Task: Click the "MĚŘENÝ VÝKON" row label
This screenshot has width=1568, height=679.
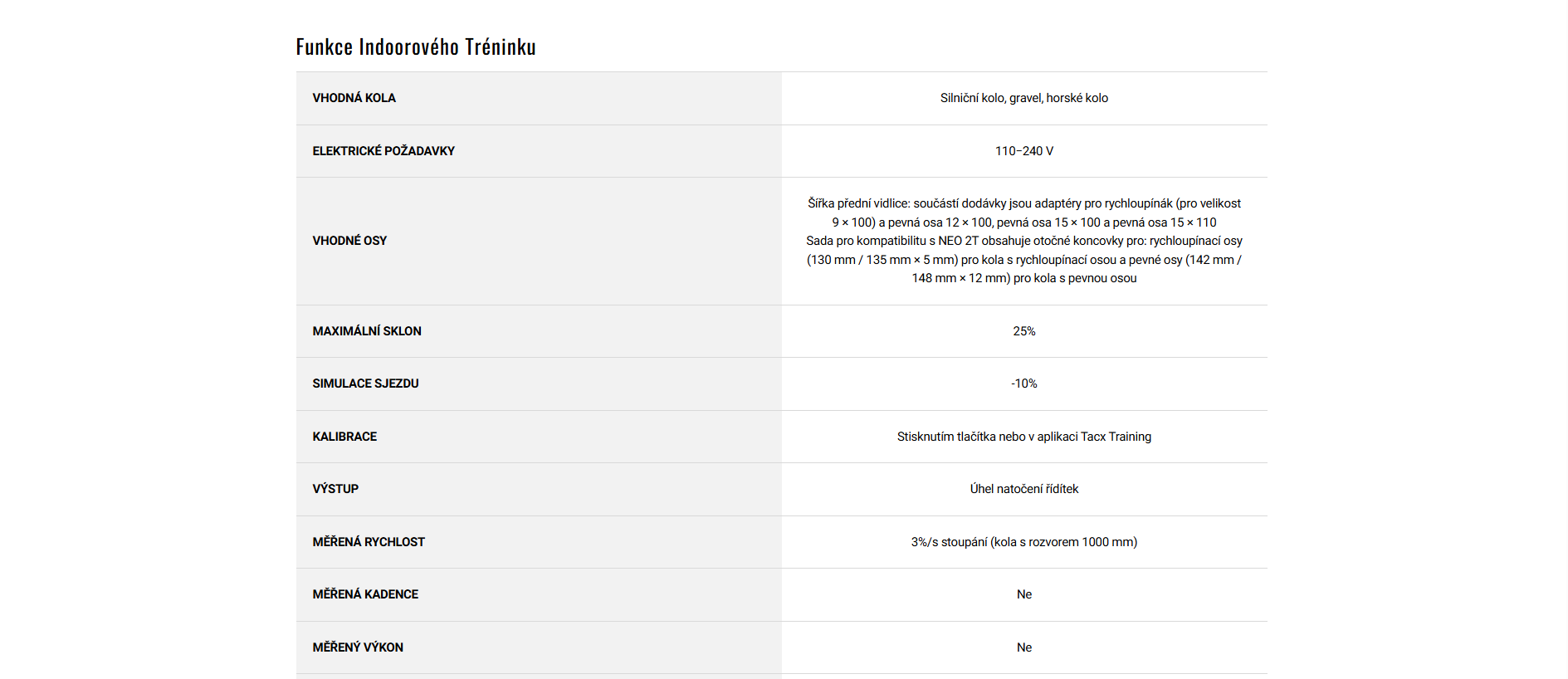Action: pos(358,647)
